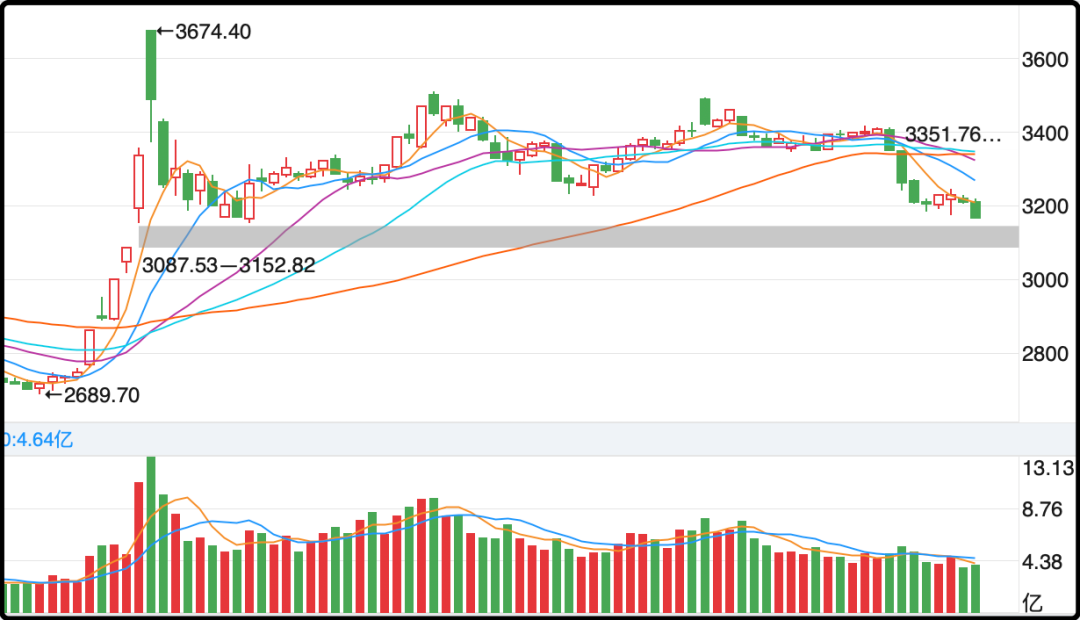Click the 3400 price axis label
Screen dimensions: 1080x620
[x=1047, y=134]
